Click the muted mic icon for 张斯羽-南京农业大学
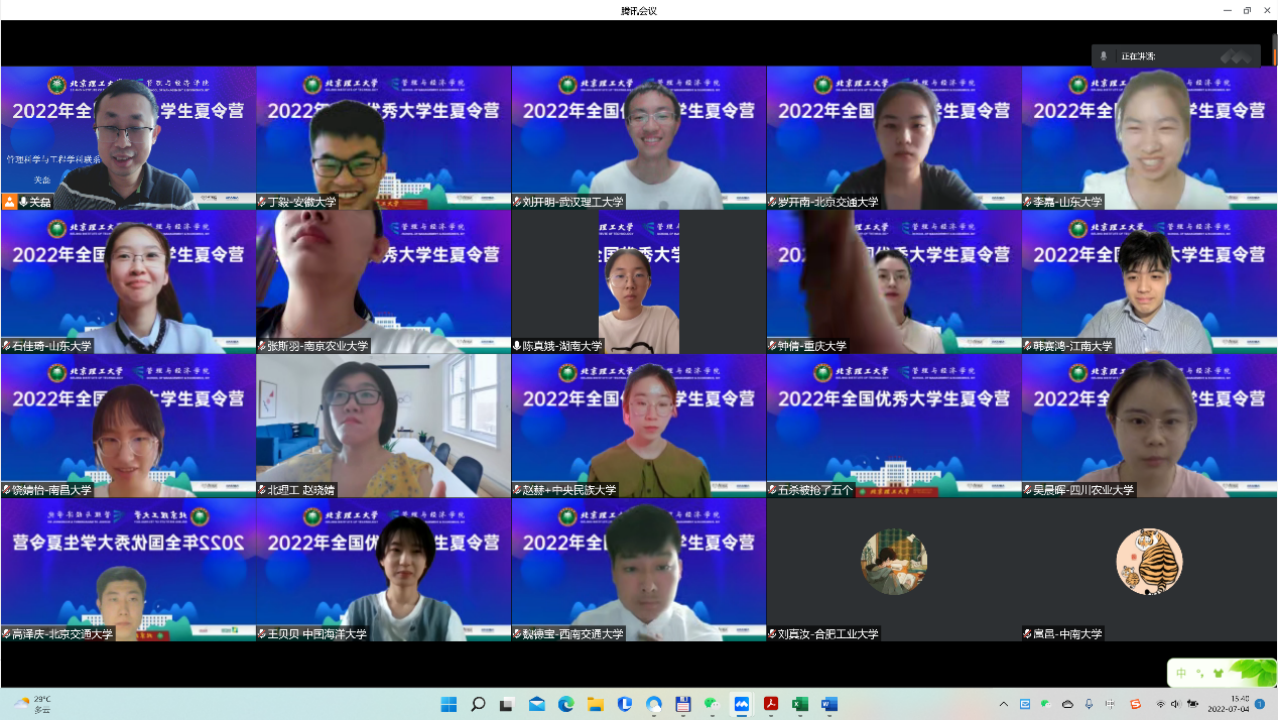 [262, 346]
